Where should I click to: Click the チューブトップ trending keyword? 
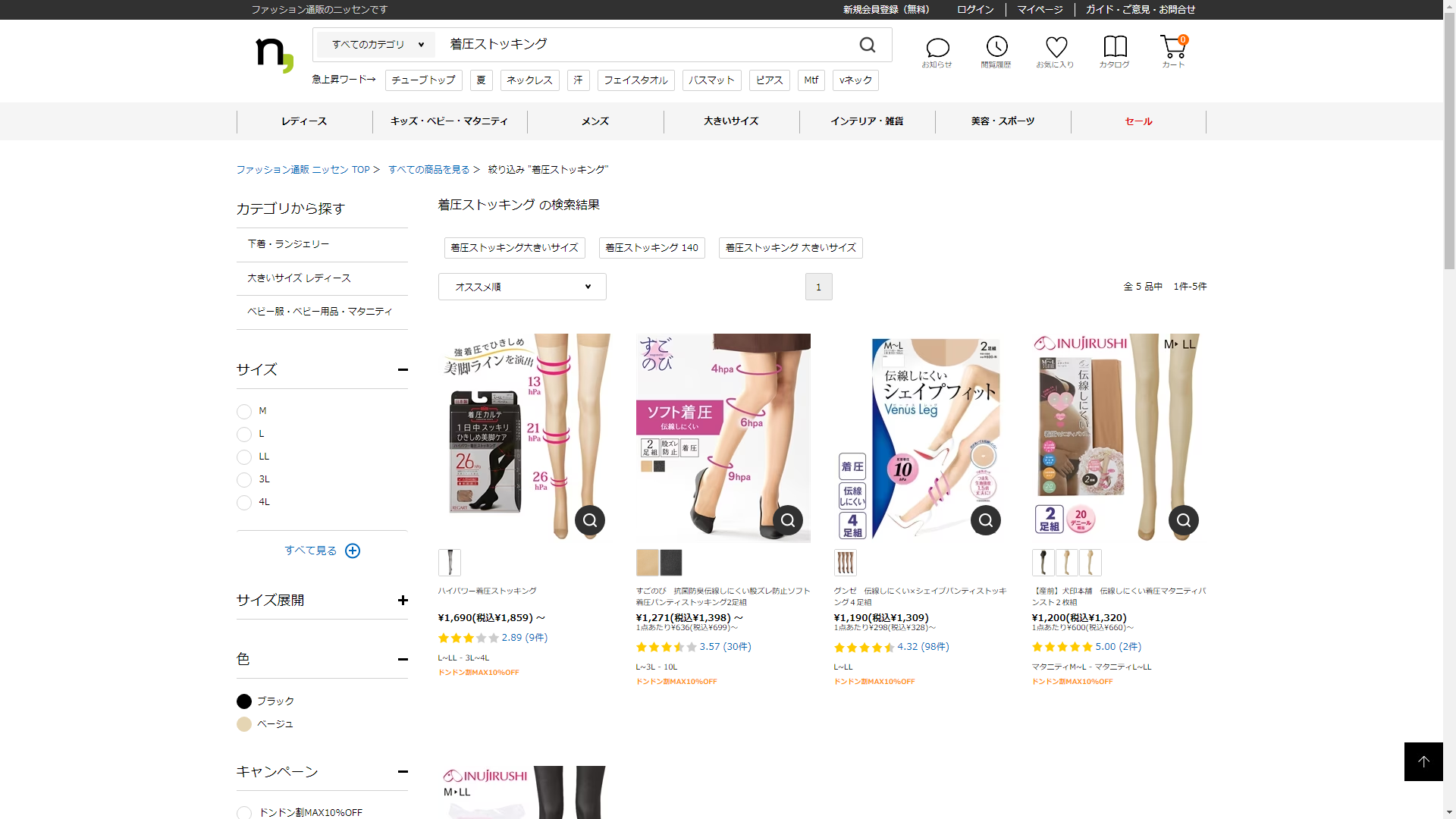(x=423, y=80)
